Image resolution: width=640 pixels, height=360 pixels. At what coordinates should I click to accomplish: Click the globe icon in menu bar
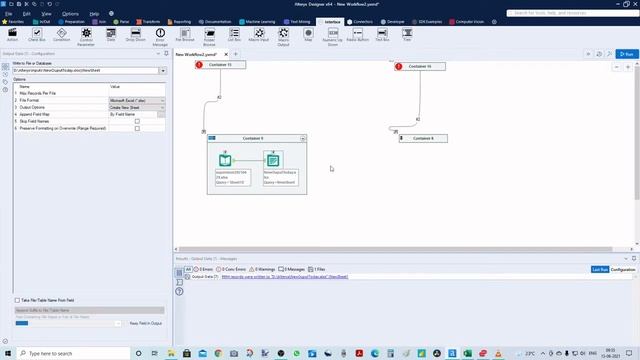(x=111, y=13)
